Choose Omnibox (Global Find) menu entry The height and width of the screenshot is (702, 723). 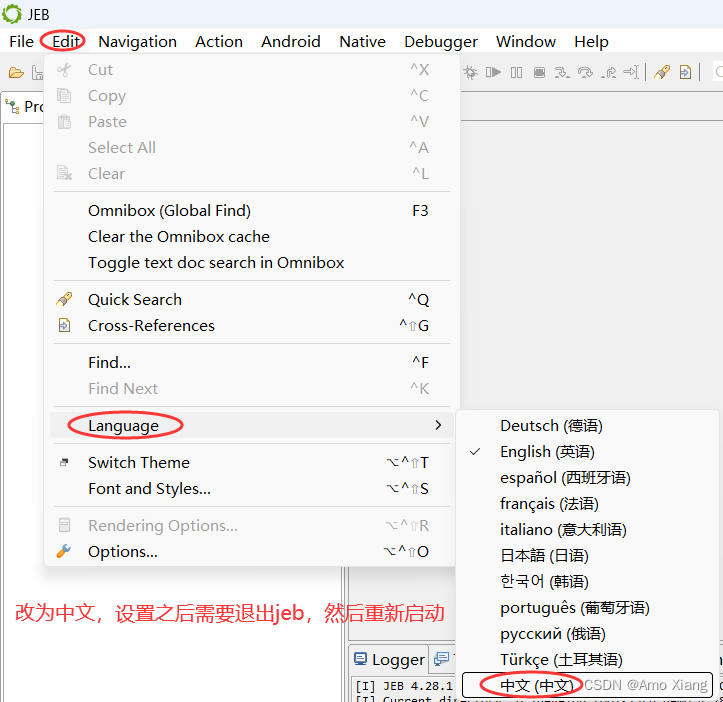252,211
